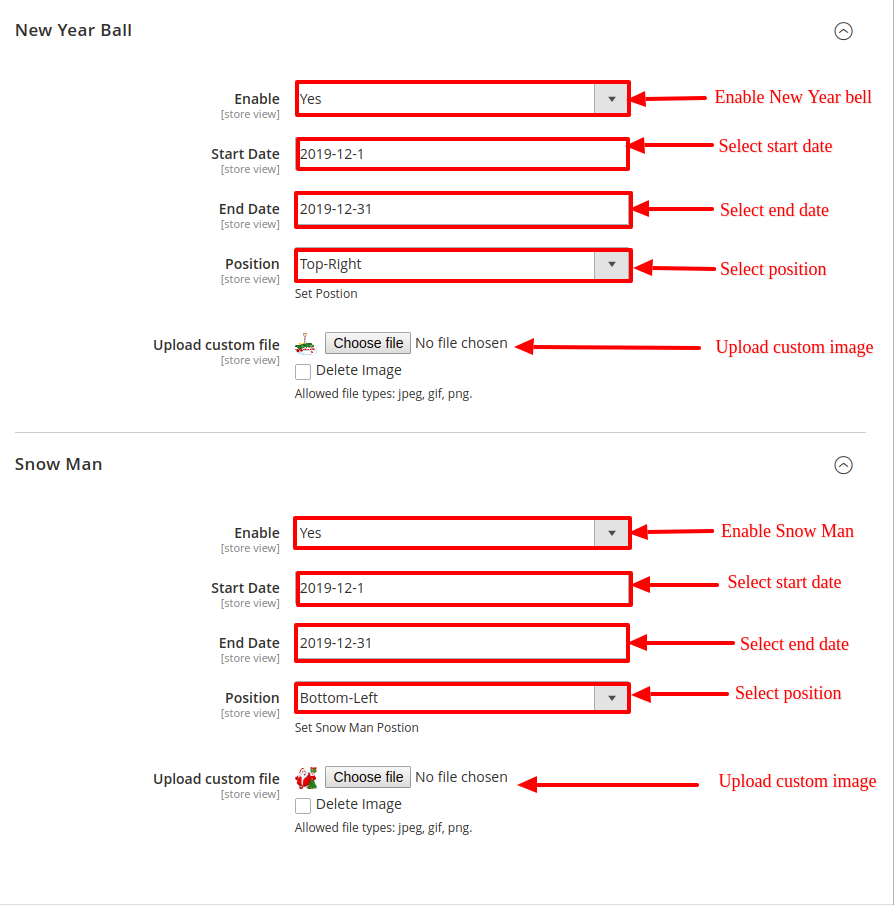Screen dimensions: 894x905
Task: Open Snow Man Position dropdown showing Bottom-Left
Action: point(463,698)
